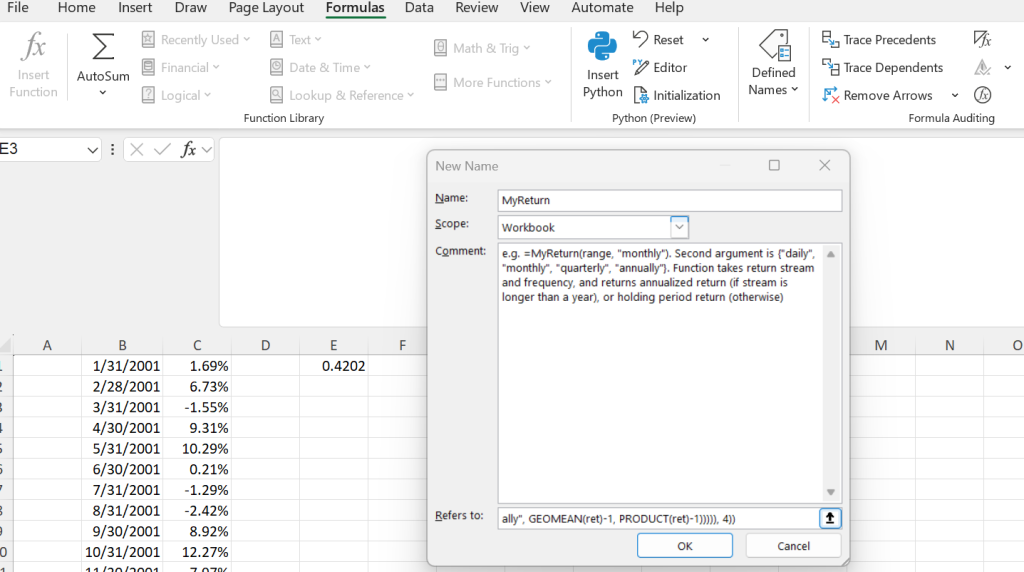Click the Python Reset icon
The width and height of the screenshot is (1024, 572).
641,40
